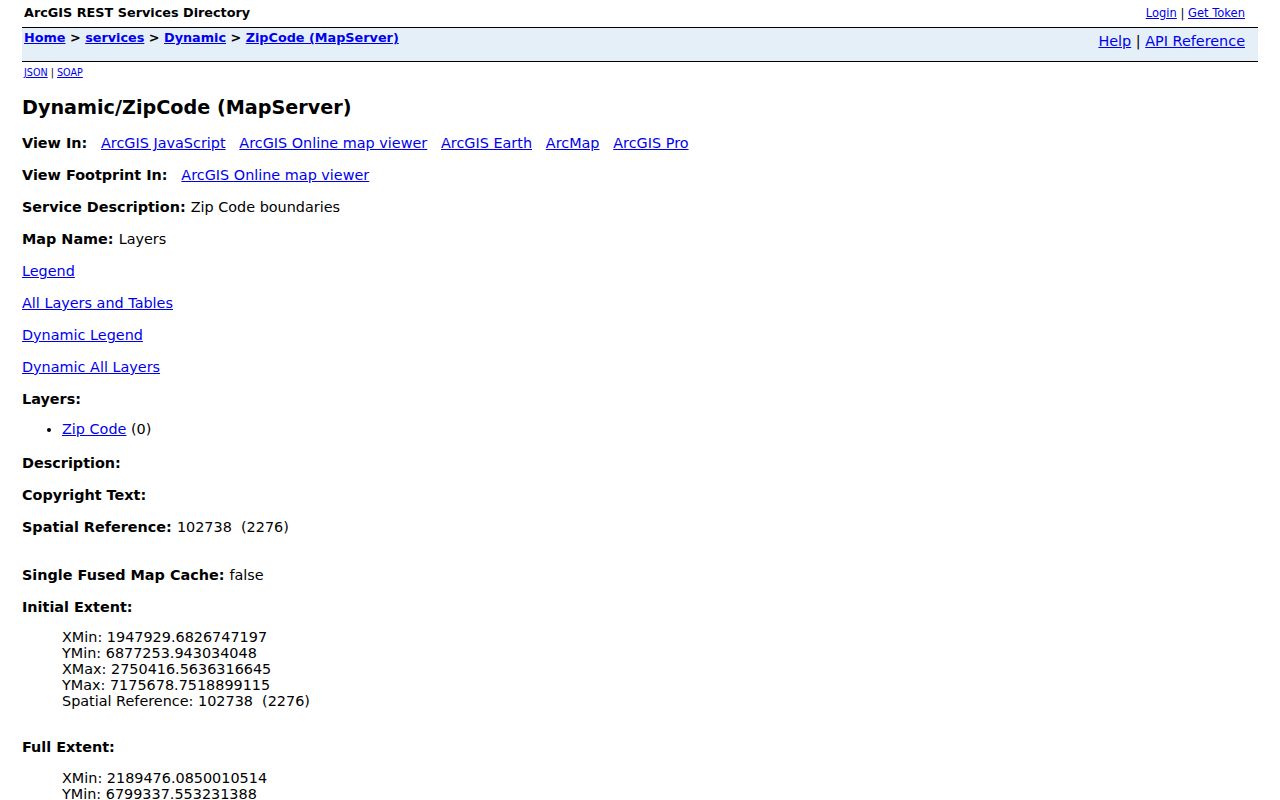Image resolution: width=1280 pixels, height=800 pixels.
Task: Go to Home in breadcrumb
Action: 45,38
